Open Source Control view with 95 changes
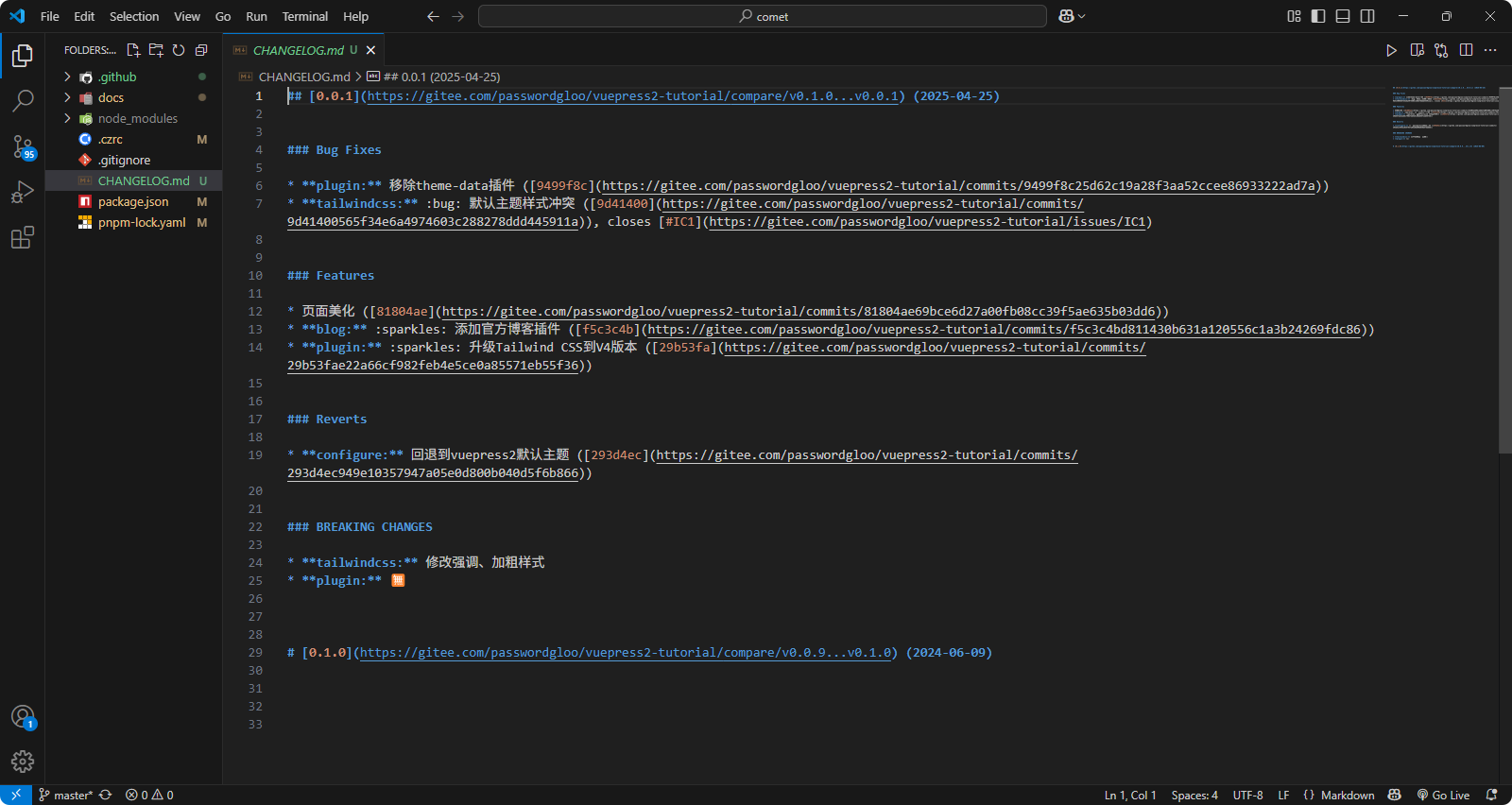The width and height of the screenshot is (1512, 805). coord(23,146)
